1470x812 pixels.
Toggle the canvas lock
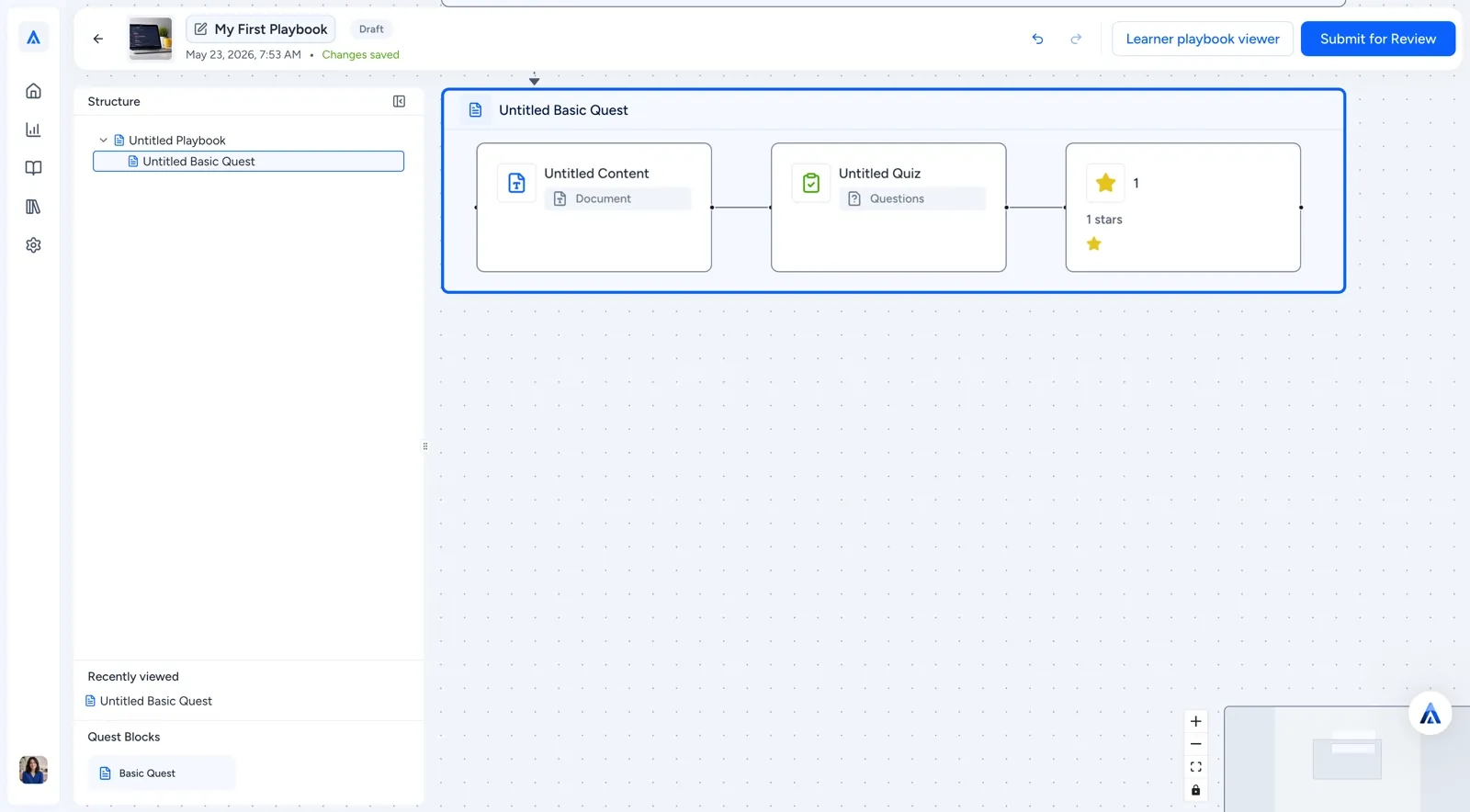(x=1196, y=790)
